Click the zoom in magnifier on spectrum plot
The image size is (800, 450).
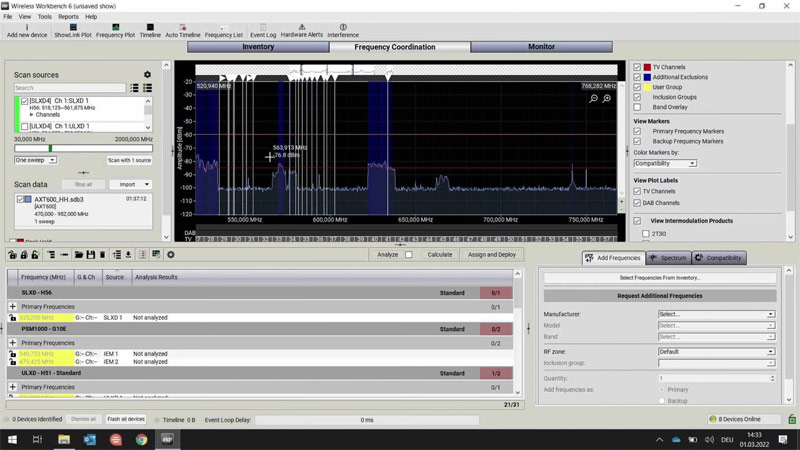point(607,99)
